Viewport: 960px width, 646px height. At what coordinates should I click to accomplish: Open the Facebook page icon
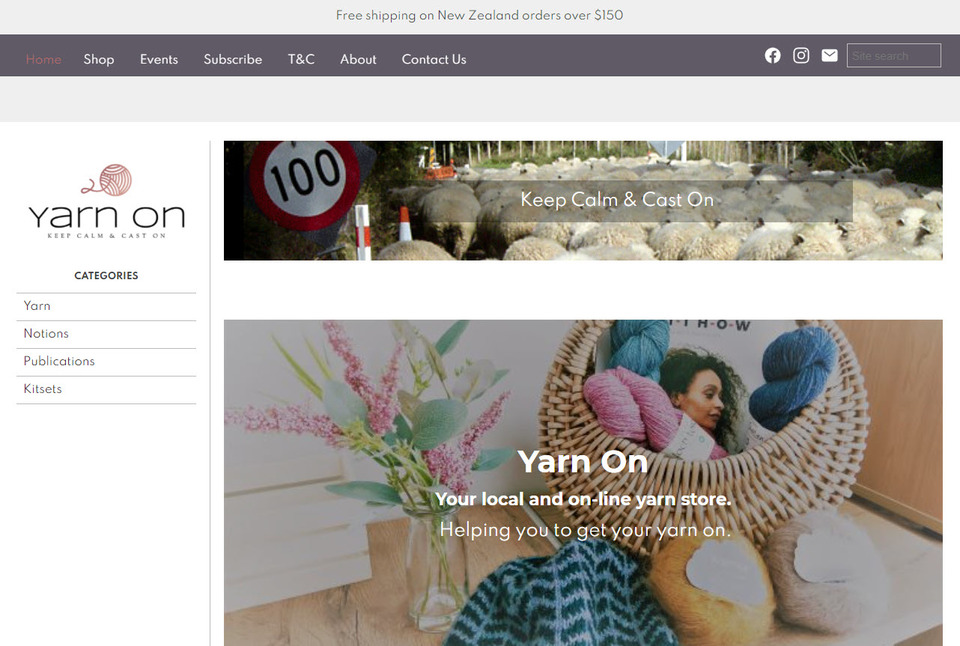tap(773, 56)
